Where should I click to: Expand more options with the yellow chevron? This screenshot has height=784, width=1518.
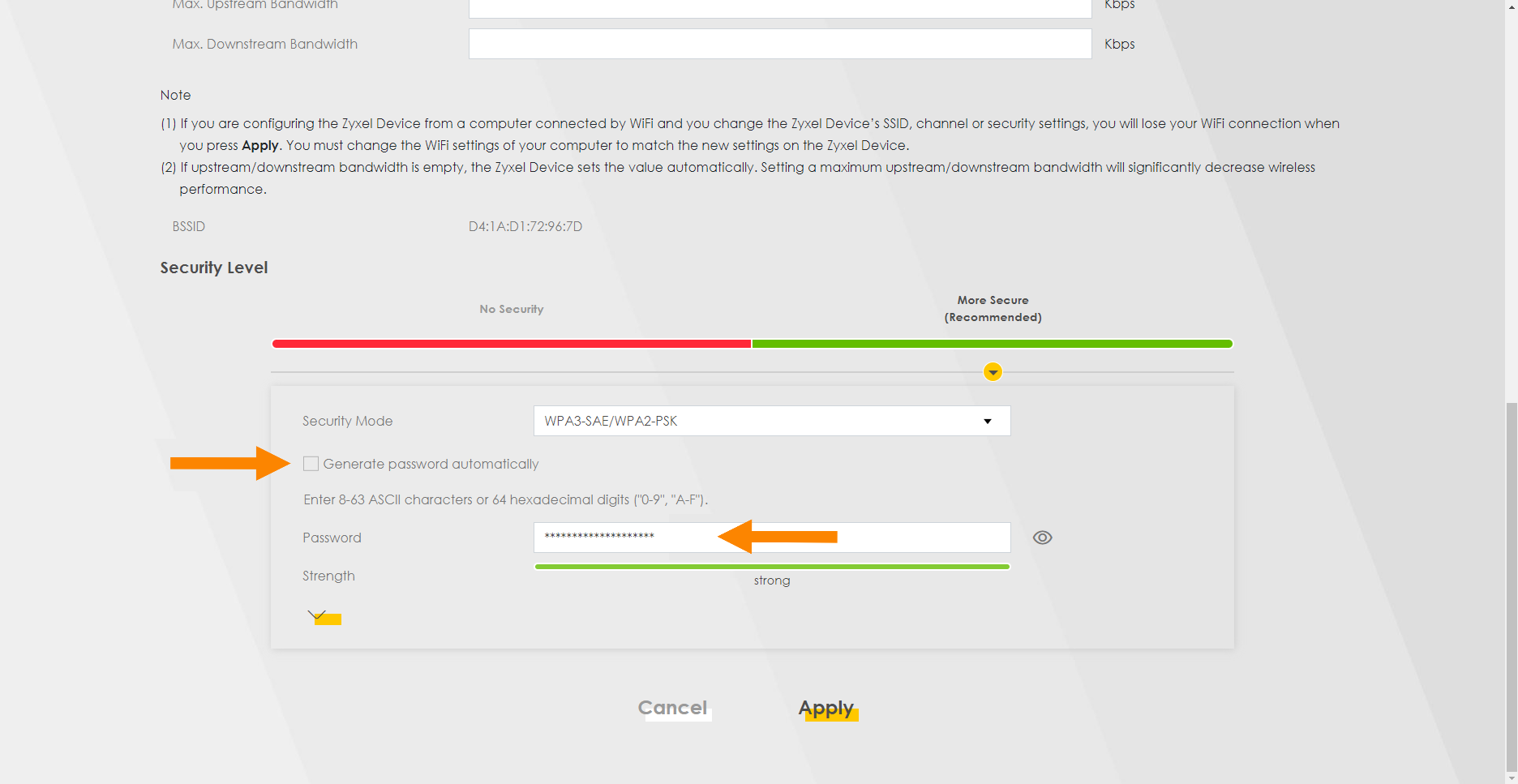[317, 615]
